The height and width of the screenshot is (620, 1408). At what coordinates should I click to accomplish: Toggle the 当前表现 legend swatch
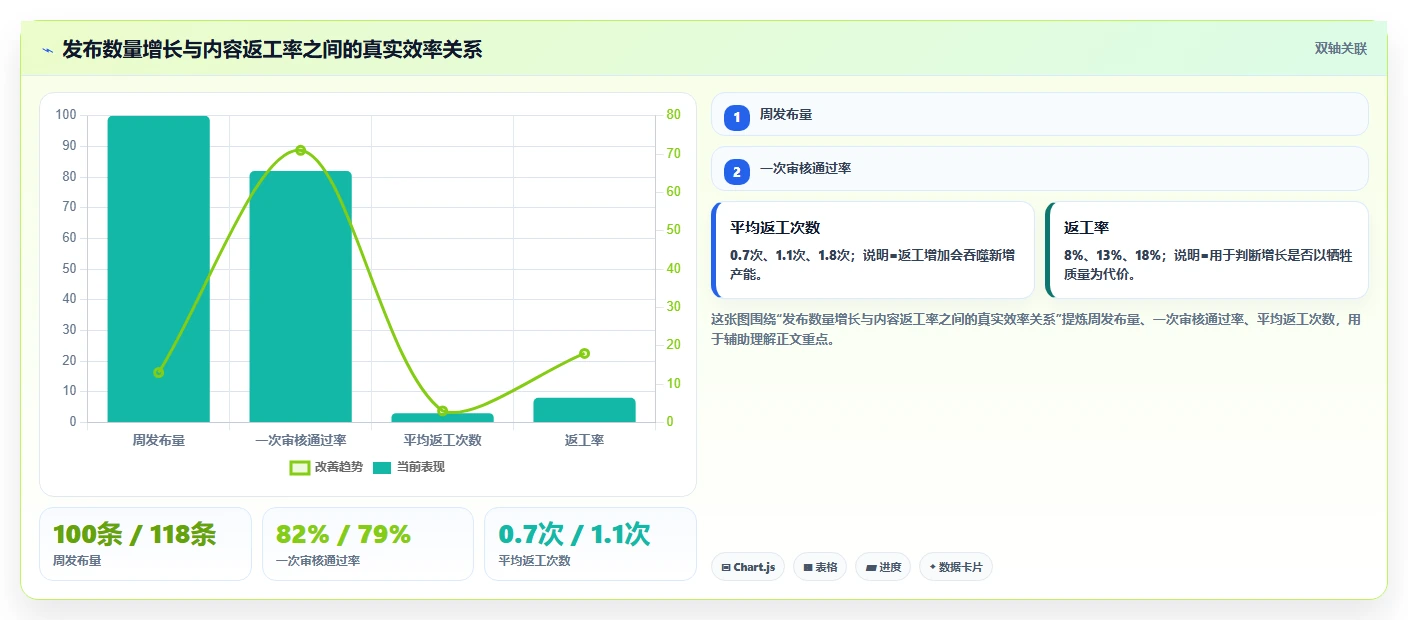pos(382,467)
